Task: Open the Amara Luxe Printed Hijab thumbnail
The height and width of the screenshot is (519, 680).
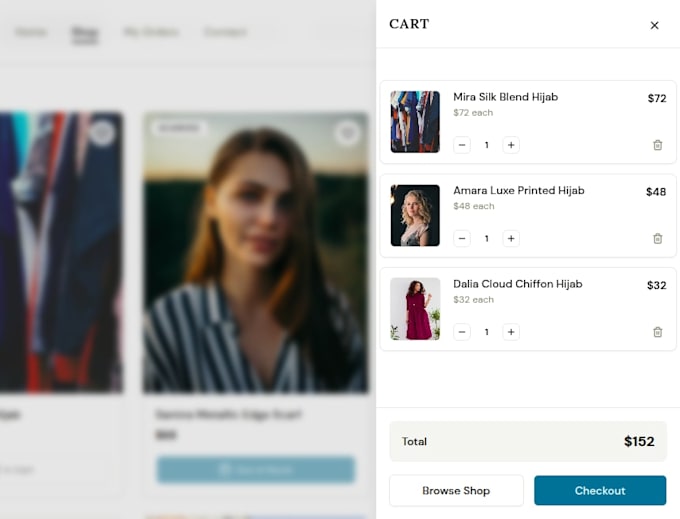Action: point(415,215)
